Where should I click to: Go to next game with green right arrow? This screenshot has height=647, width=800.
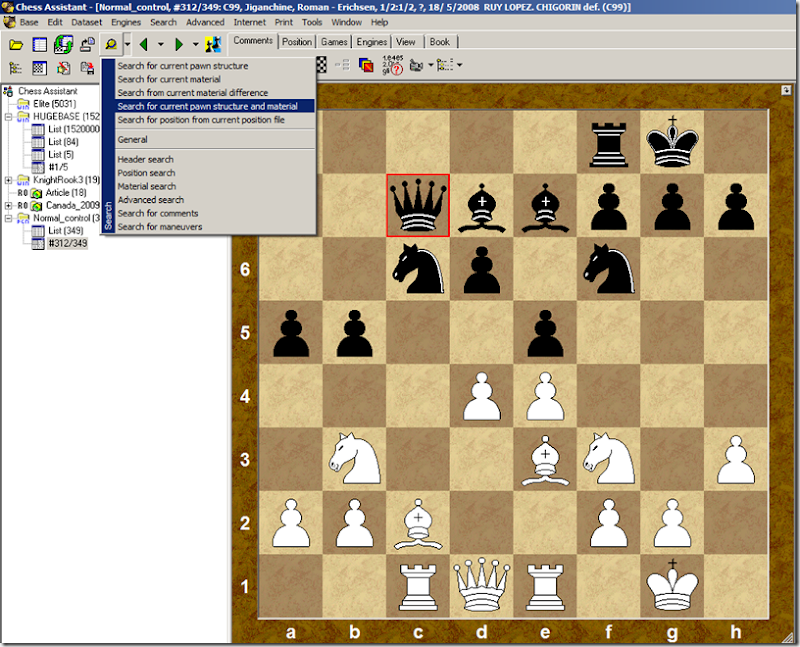click(x=179, y=45)
